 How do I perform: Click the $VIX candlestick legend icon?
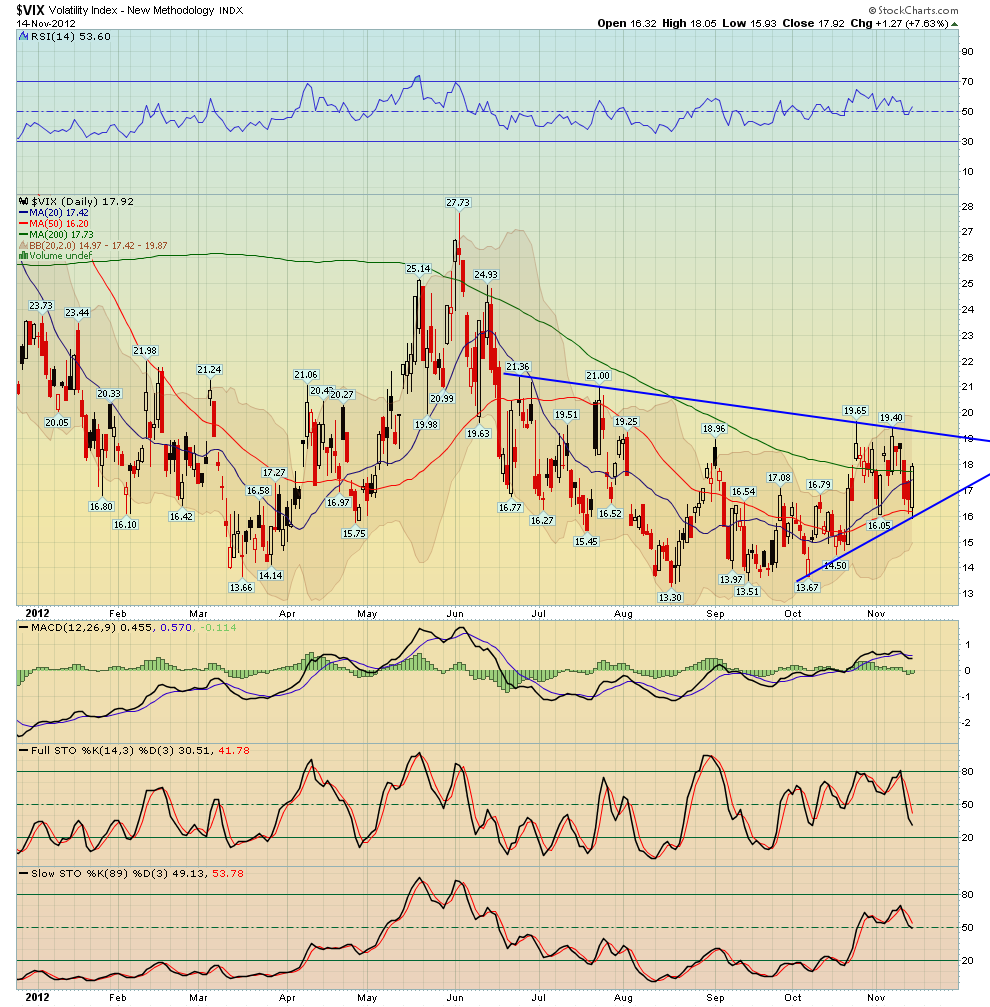tap(23, 201)
